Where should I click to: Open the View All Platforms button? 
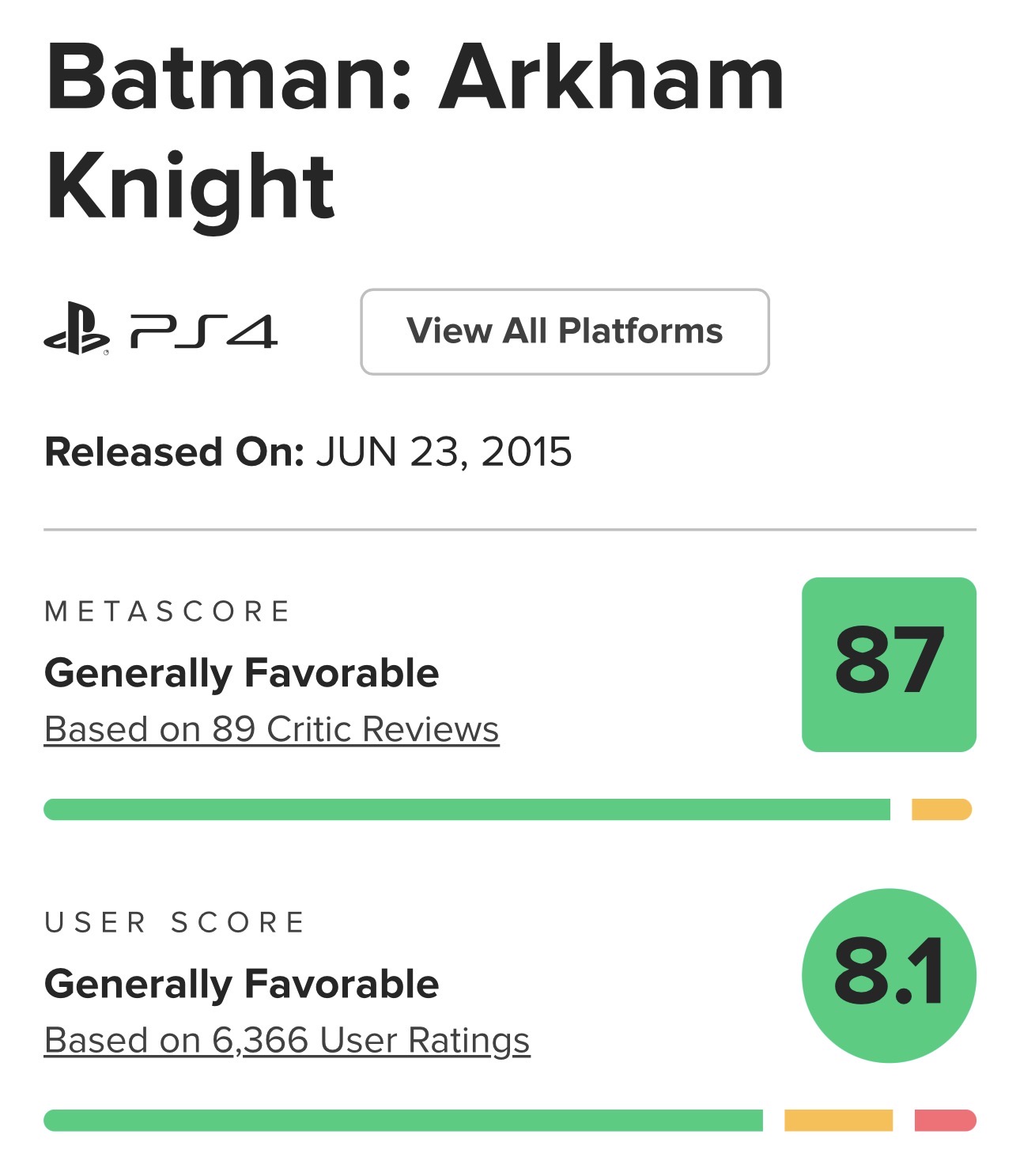[565, 331]
